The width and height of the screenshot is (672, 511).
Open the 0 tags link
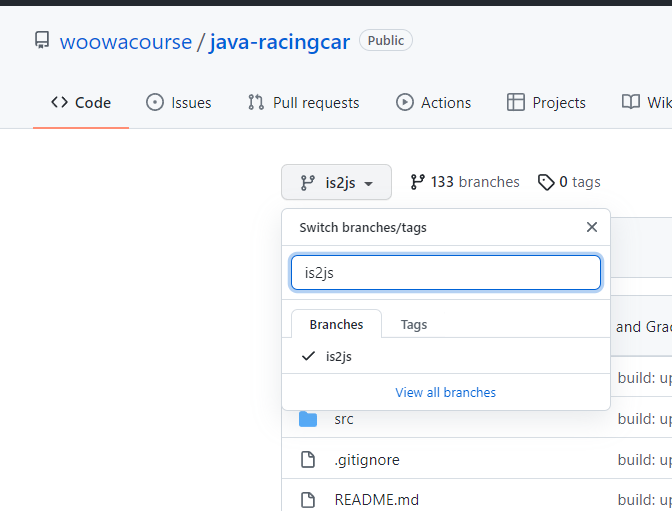point(569,182)
